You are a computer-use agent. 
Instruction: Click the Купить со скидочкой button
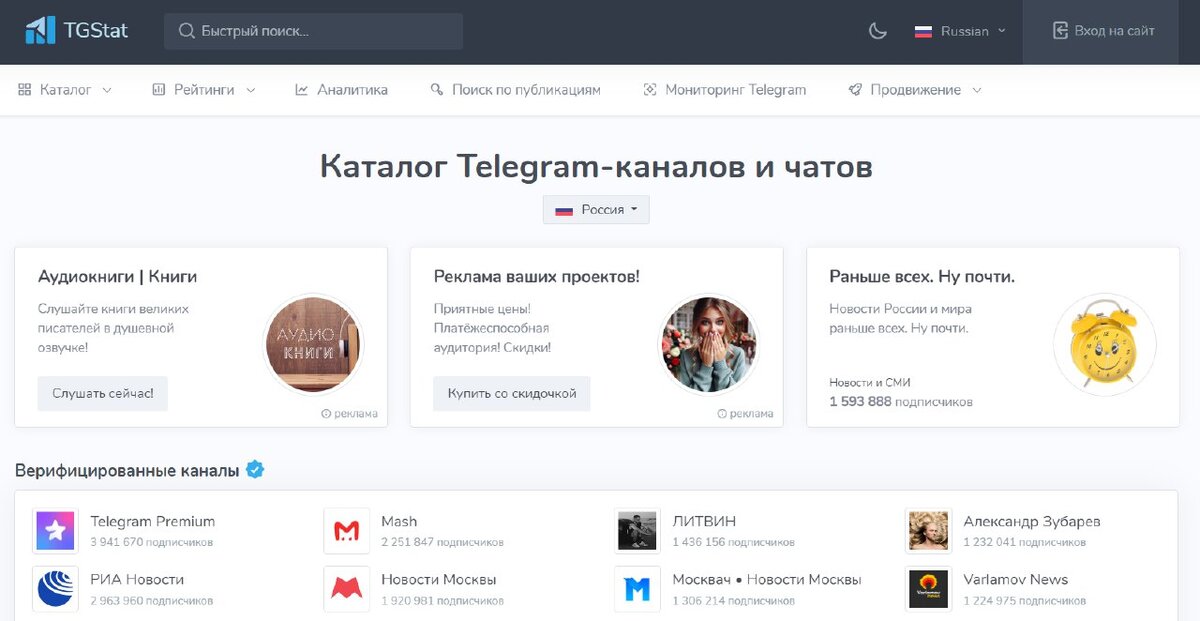512,393
